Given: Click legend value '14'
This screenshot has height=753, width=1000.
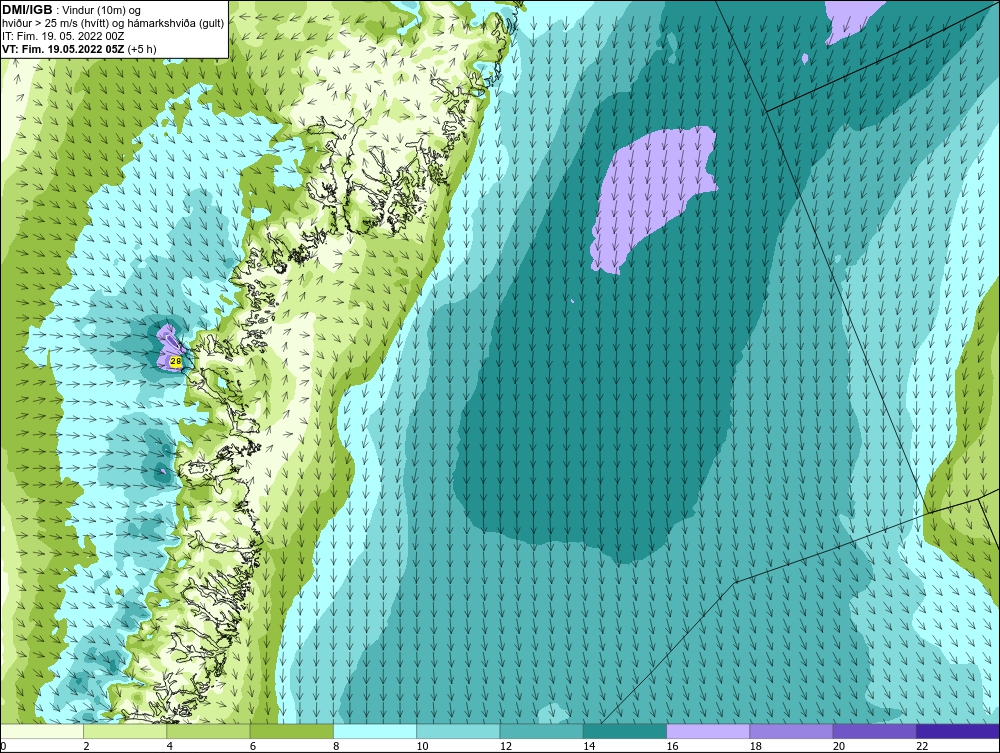Looking at the screenshot, I should [x=589, y=747].
